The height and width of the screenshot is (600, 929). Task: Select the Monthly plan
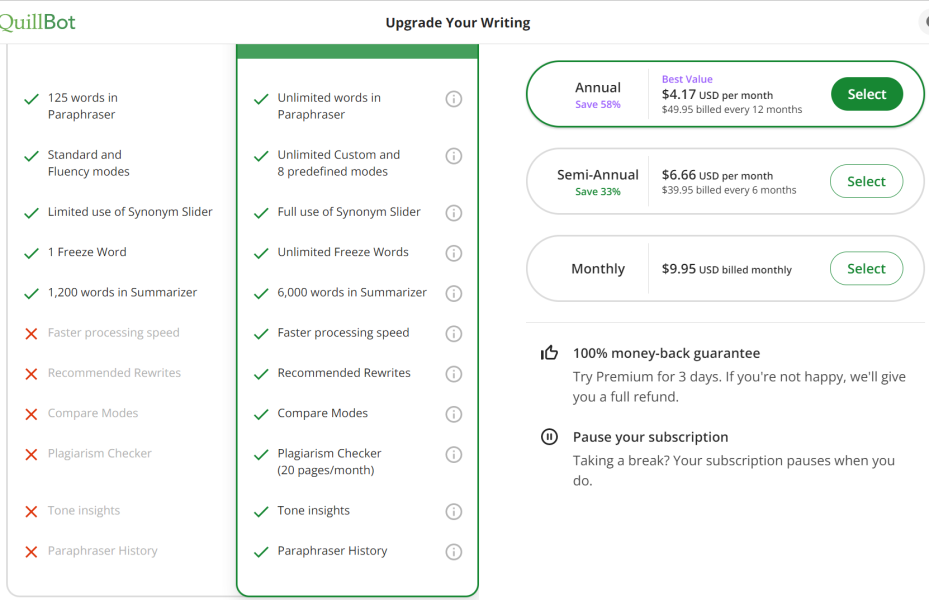pos(867,268)
